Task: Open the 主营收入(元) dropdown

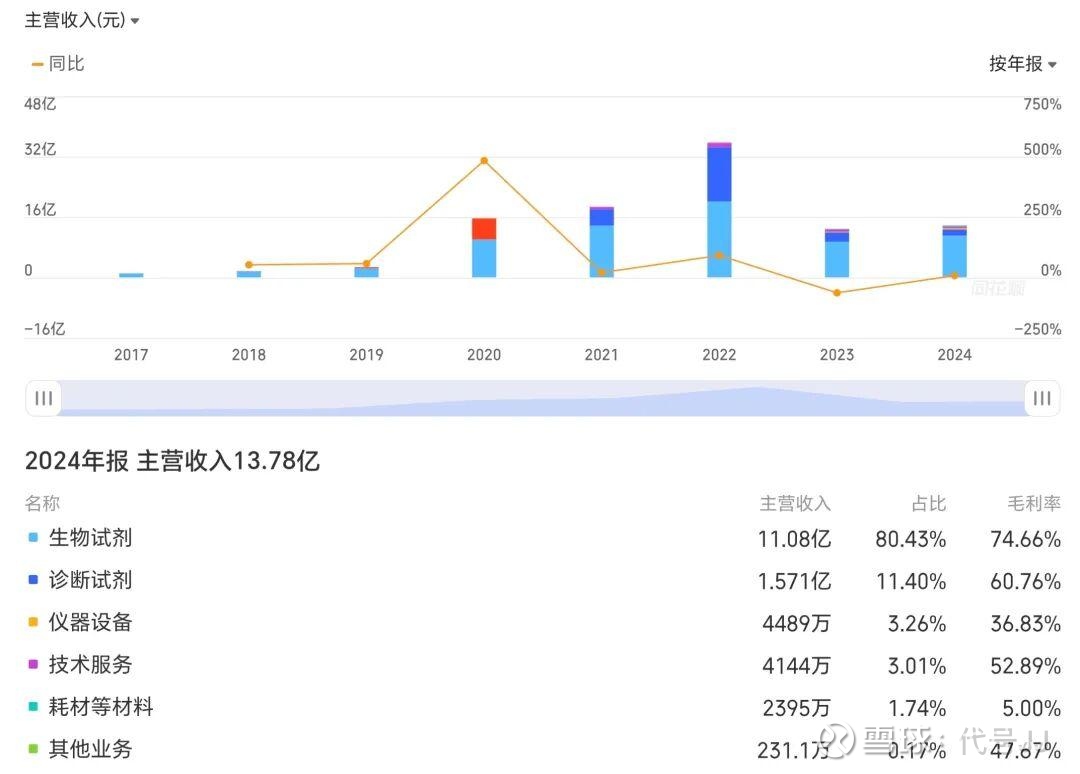Action: click(x=82, y=20)
